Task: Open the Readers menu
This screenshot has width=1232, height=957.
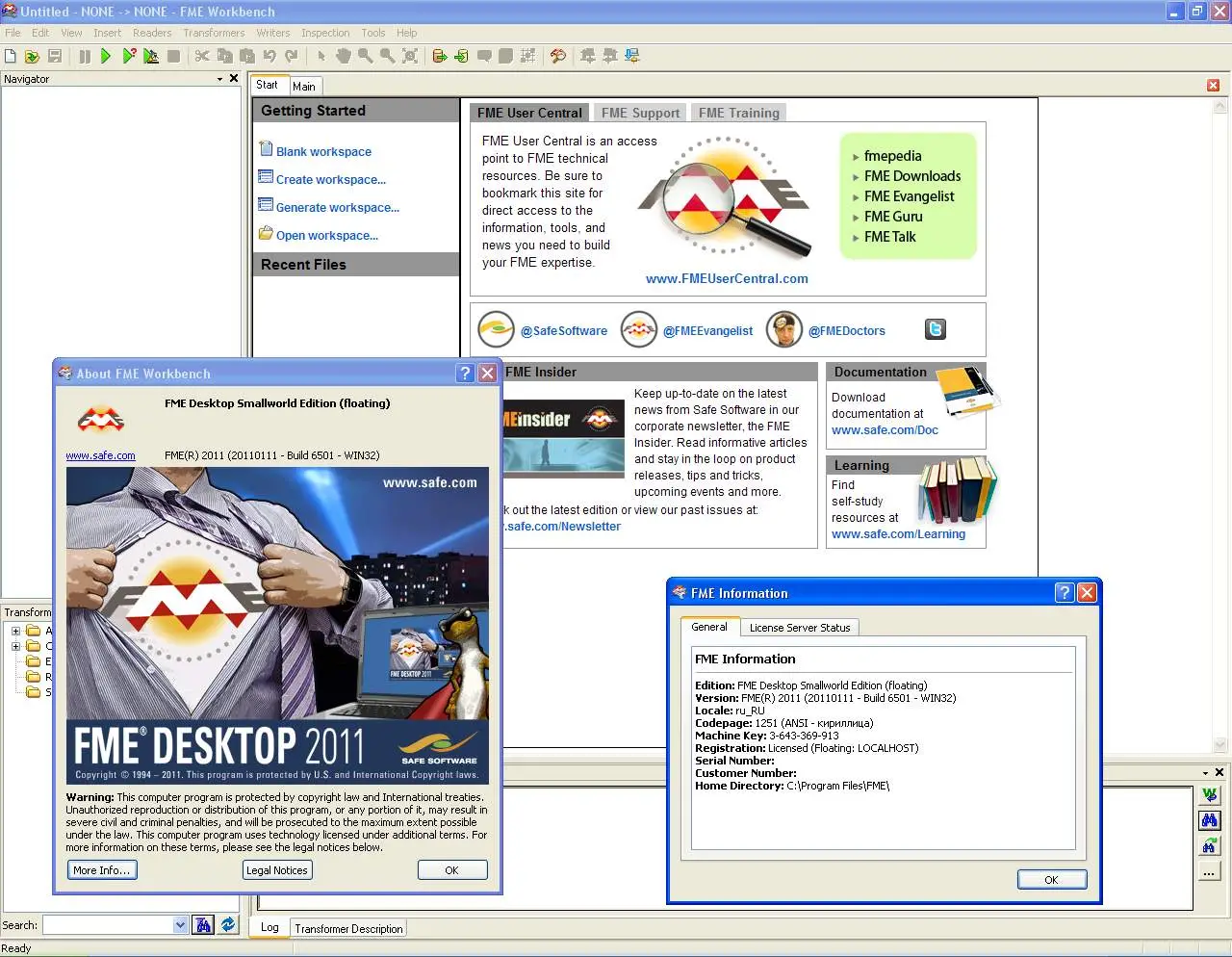Action: click(152, 33)
